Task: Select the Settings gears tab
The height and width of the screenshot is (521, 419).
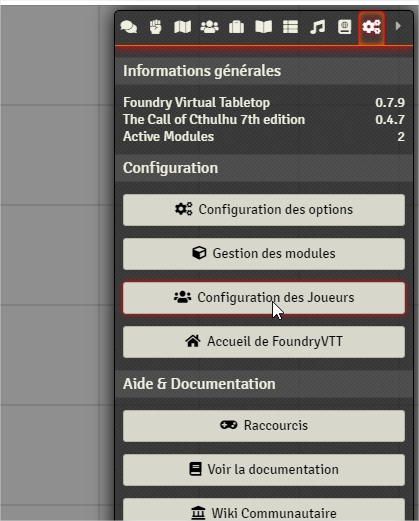Action: tap(372, 27)
